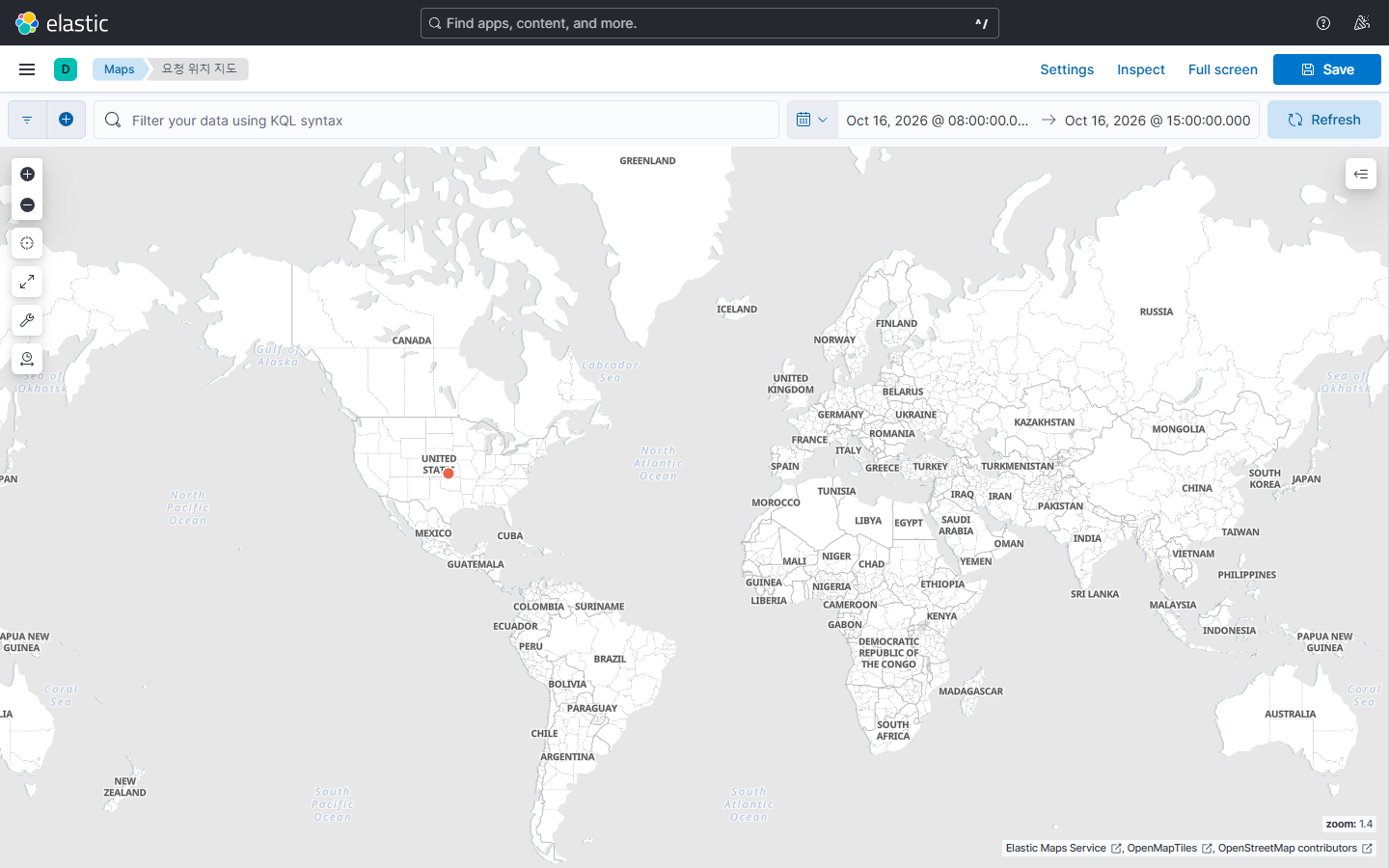Open the newsfeed celebration icon
The width and height of the screenshot is (1389, 868).
click(x=1362, y=23)
